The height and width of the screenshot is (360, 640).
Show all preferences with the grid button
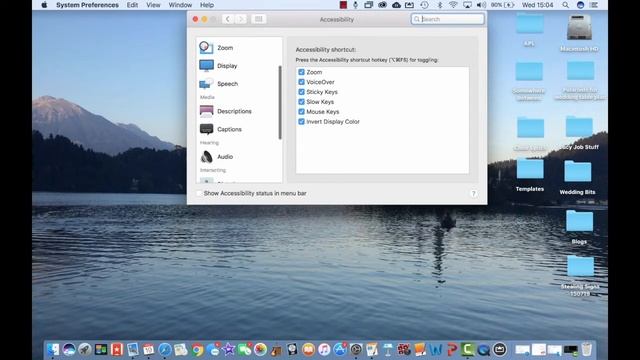coord(258,19)
